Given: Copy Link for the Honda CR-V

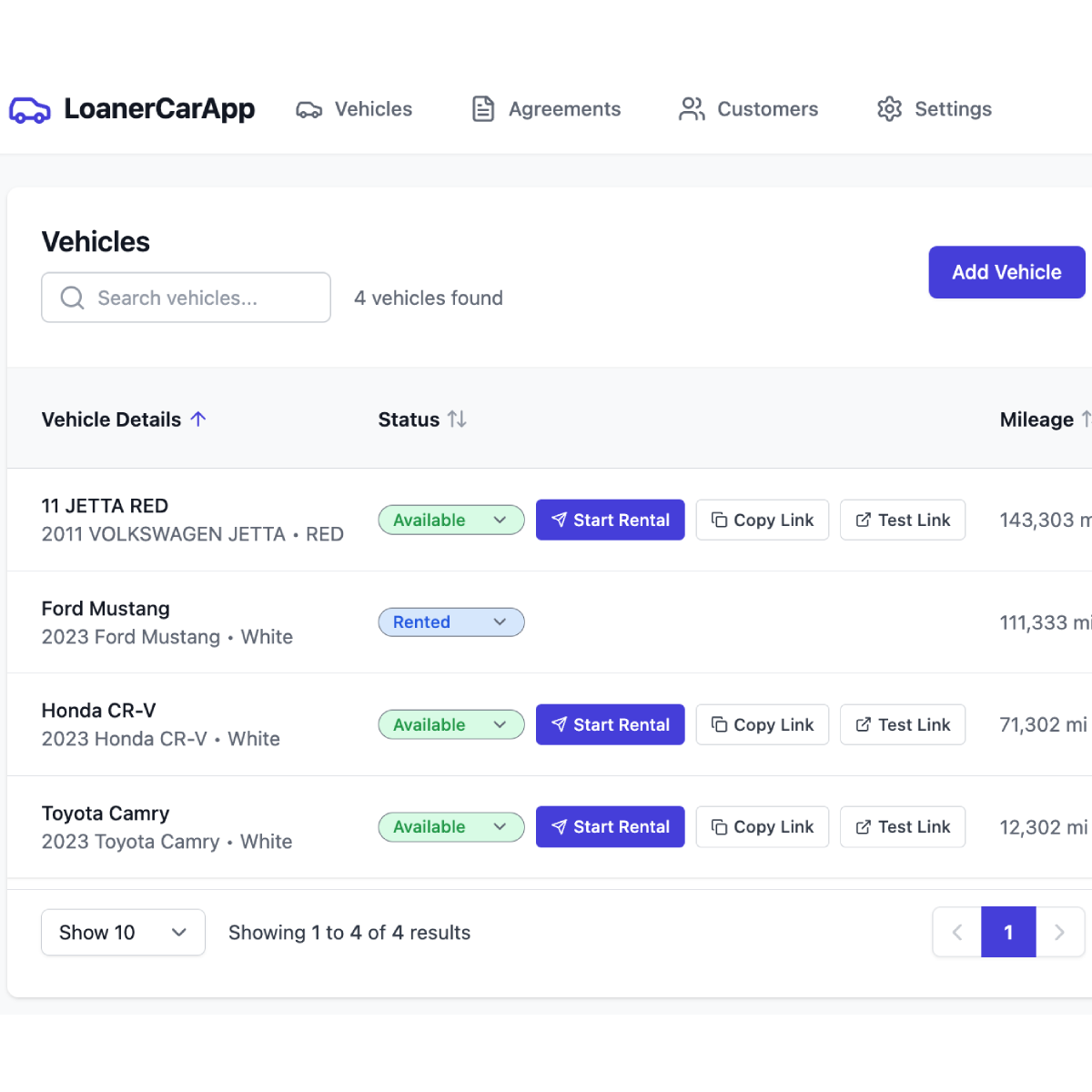Looking at the screenshot, I should [762, 724].
